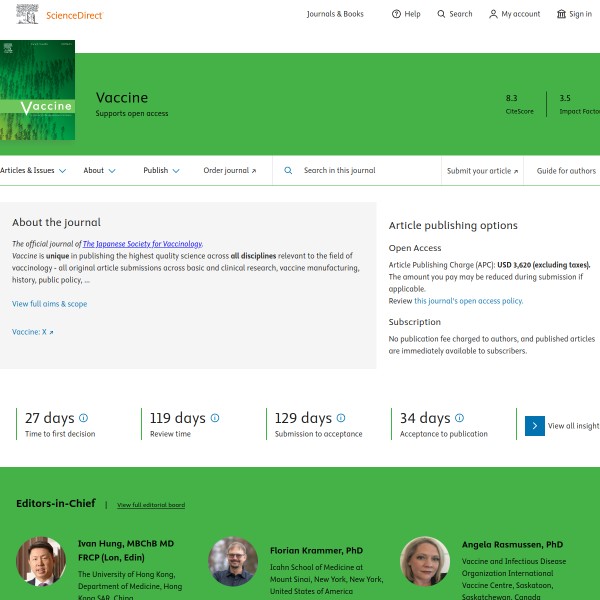This screenshot has height=600, width=600.
Task: Open My account person icon
Action: [x=493, y=14]
